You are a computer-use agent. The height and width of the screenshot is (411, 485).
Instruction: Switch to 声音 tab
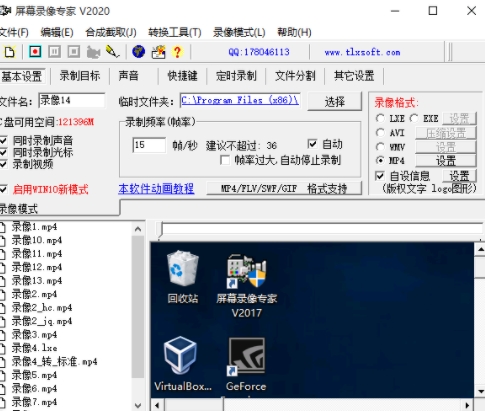[129, 76]
